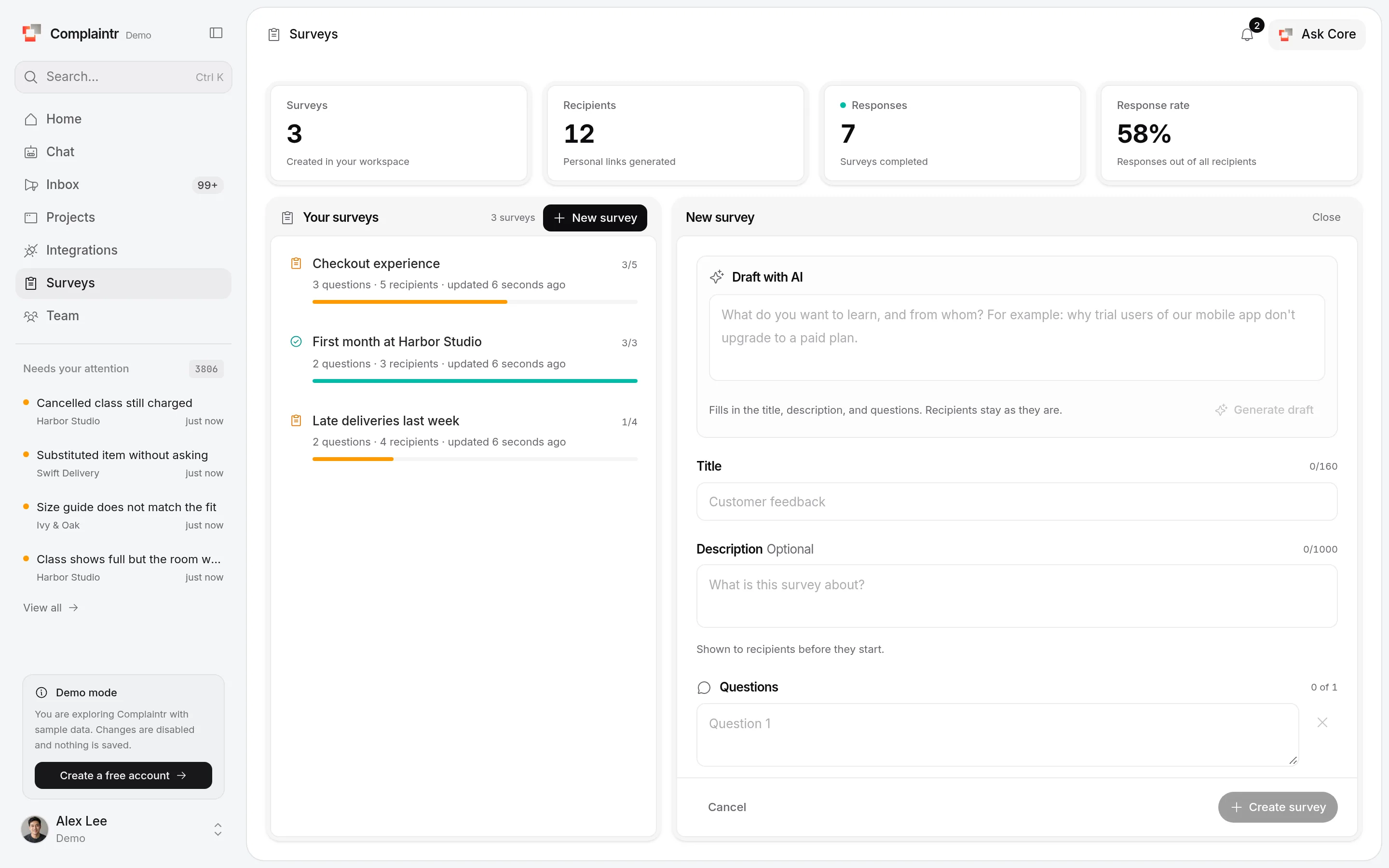1389x868 pixels.
Task: Collapse the sidebar with the panel icon
Action: pyautogui.click(x=216, y=33)
